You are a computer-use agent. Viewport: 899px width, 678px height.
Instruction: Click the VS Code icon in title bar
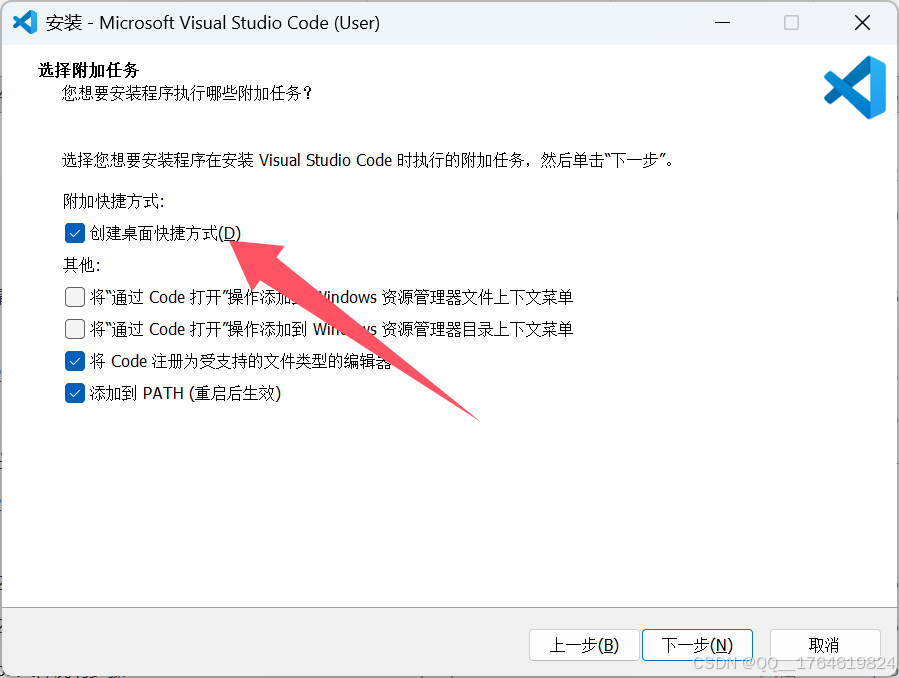tap(25, 23)
